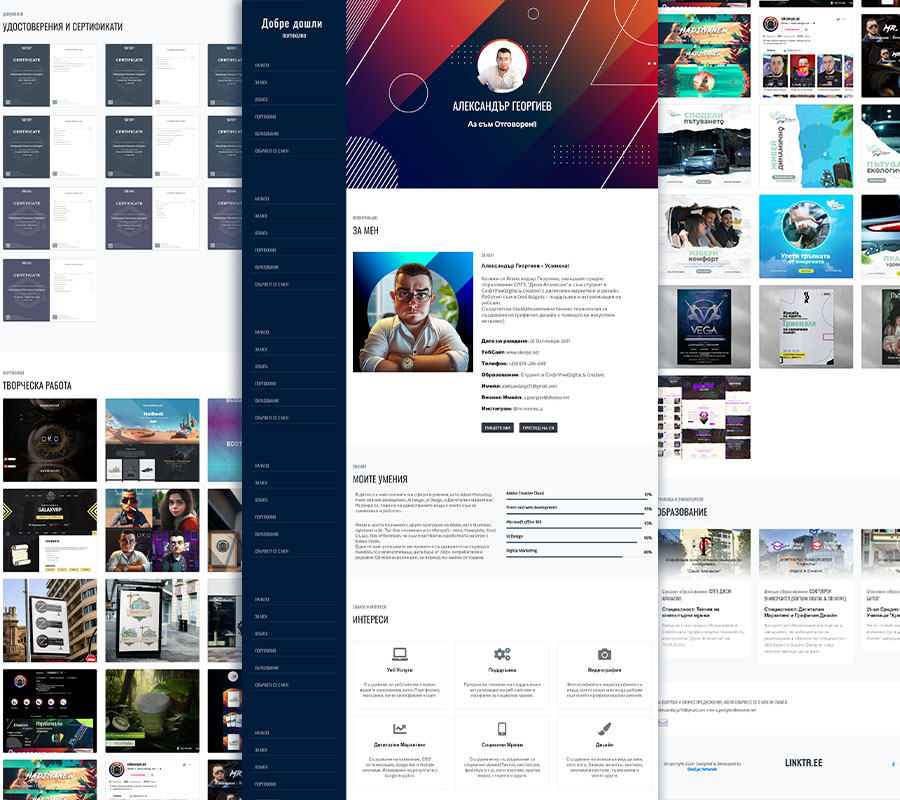Click the phone number next to Телефон

[x=526, y=363]
